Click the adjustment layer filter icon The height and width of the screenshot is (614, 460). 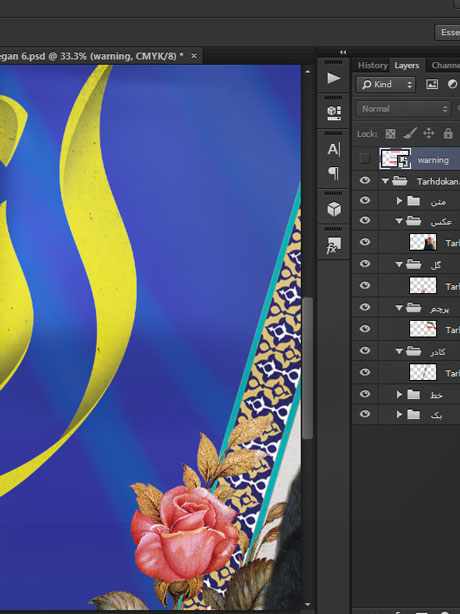point(453,84)
